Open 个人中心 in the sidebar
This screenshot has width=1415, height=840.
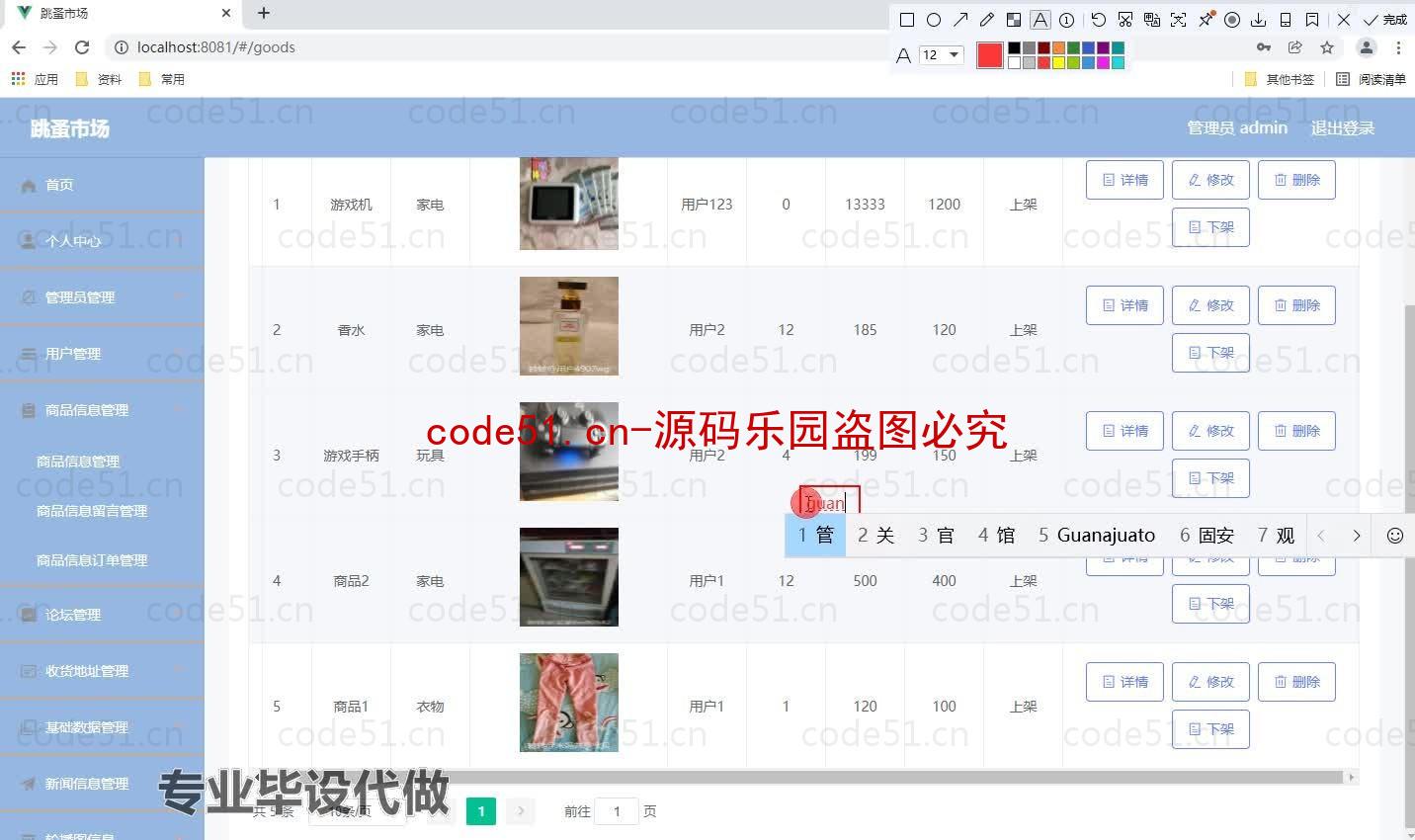point(102,241)
